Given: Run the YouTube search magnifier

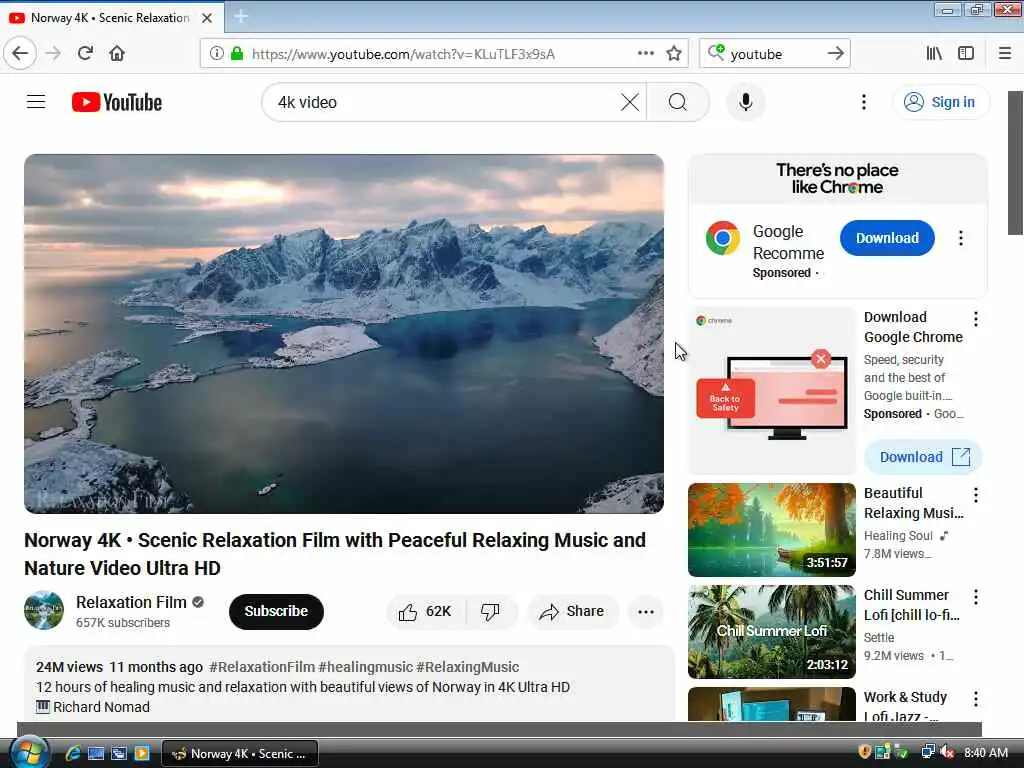Looking at the screenshot, I should (678, 103).
